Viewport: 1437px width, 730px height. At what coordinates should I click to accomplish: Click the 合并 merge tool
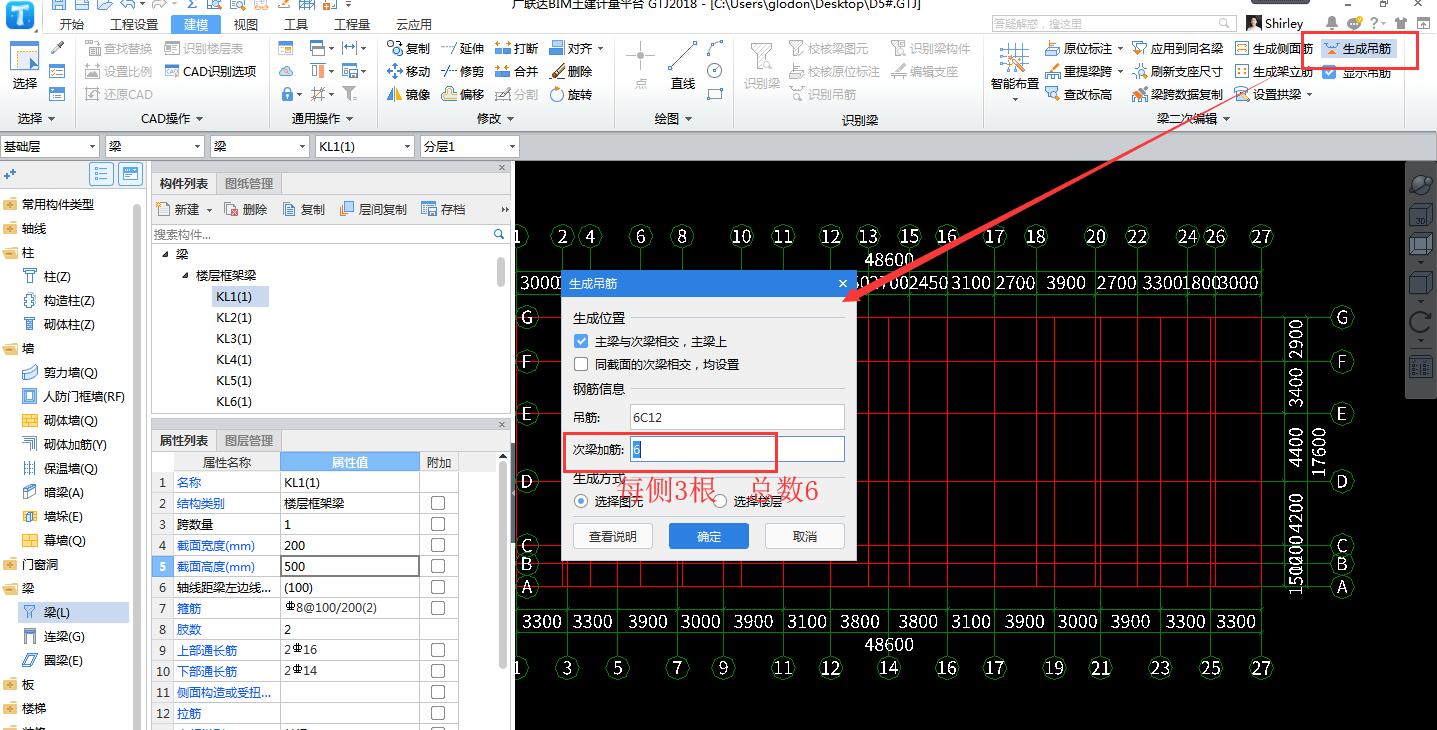coord(516,71)
